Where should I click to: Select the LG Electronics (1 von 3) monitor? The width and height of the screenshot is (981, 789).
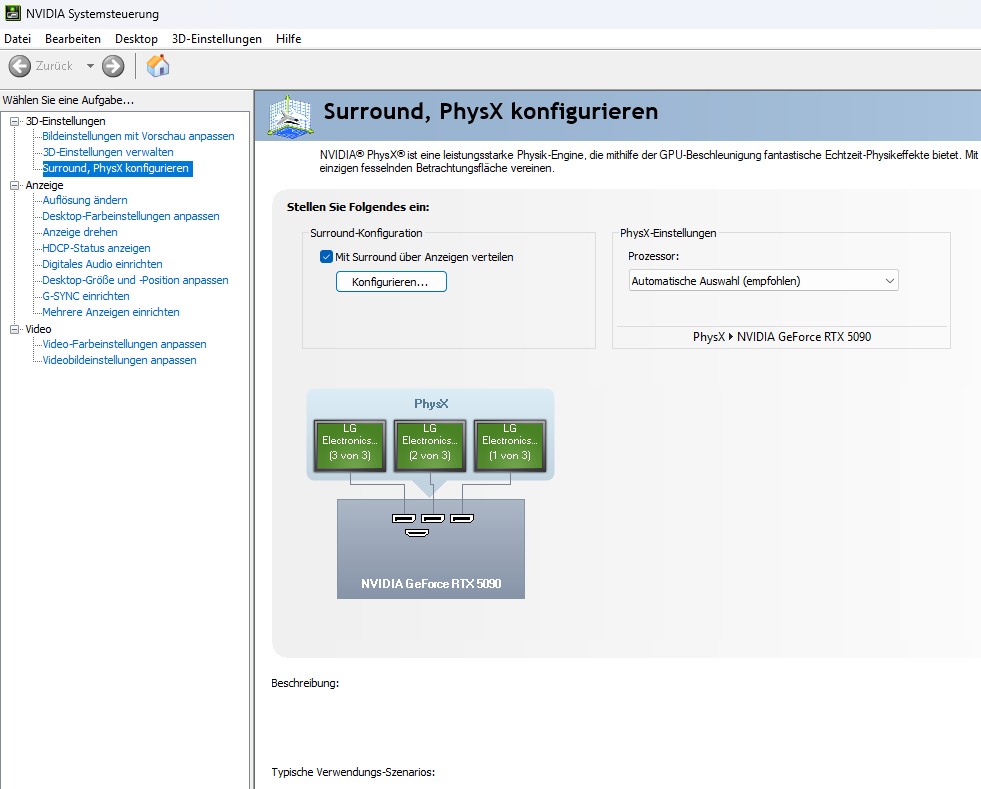510,445
